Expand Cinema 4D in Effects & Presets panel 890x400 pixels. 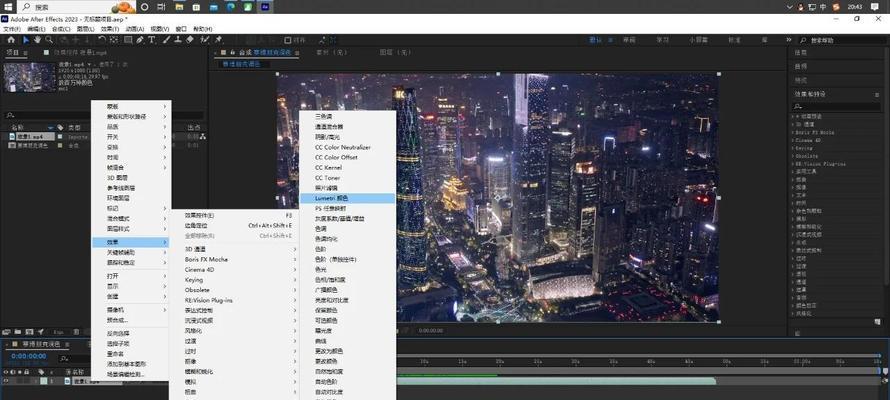[793, 140]
